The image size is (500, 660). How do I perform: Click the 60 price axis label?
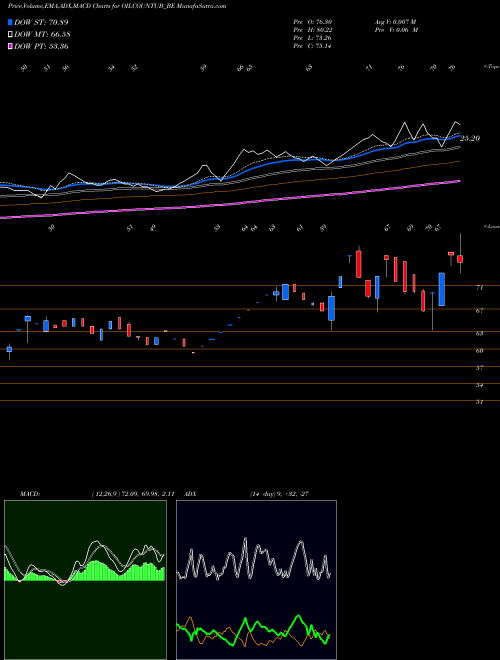tap(479, 351)
